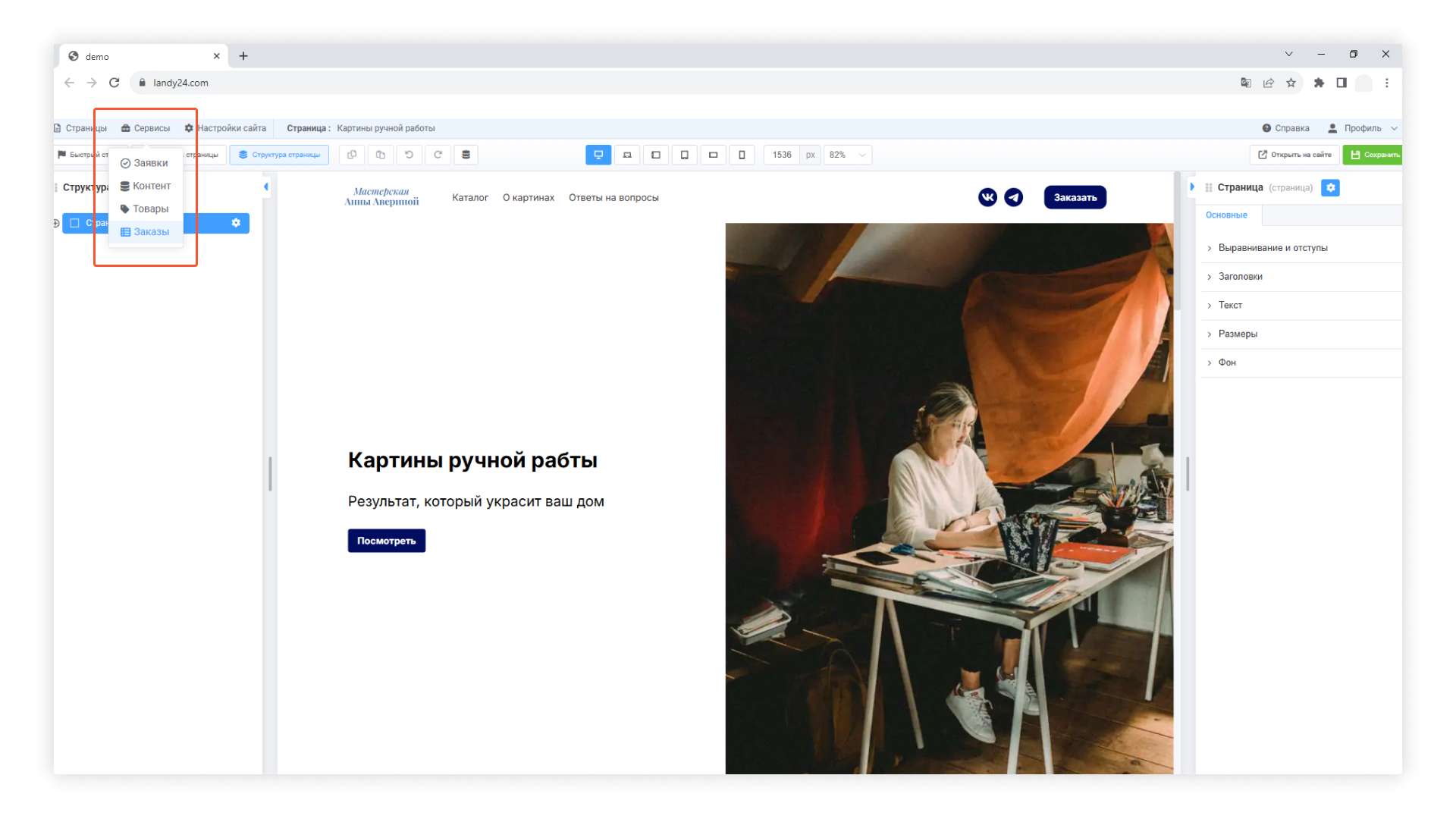Screen dimensions: 1456x819
Task: Open the 82% zoom dropdown
Action: point(847,155)
